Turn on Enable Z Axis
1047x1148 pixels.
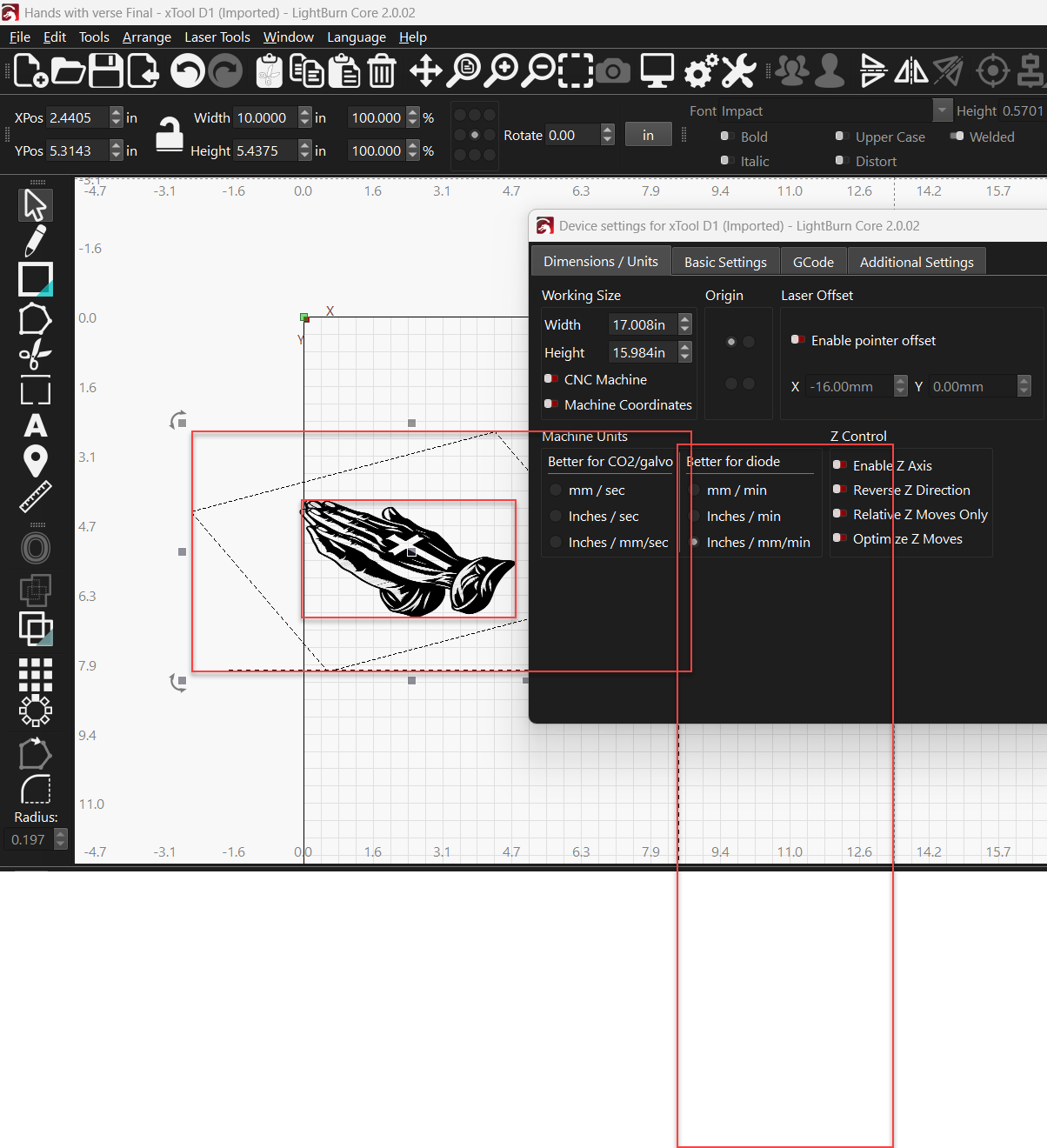(840, 465)
